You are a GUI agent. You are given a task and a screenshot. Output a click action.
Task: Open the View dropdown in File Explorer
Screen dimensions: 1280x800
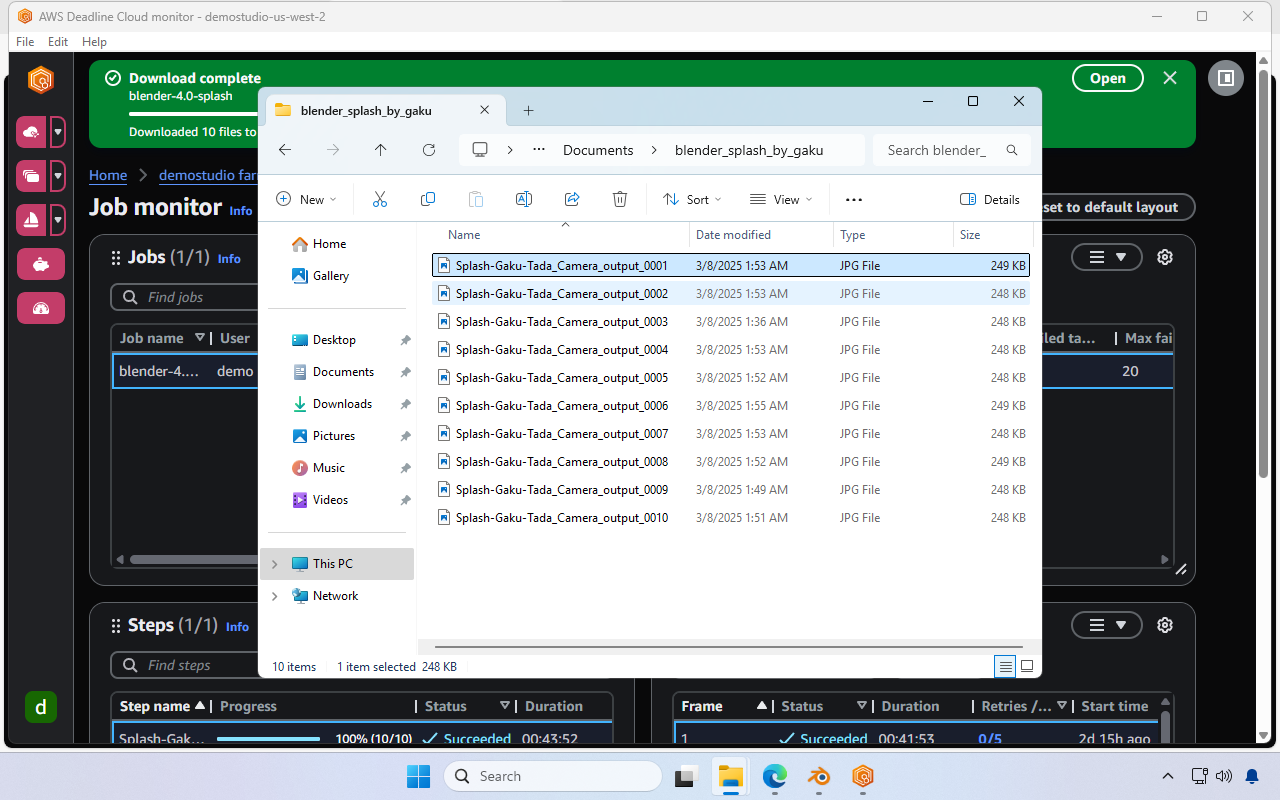pyautogui.click(x=780, y=199)
